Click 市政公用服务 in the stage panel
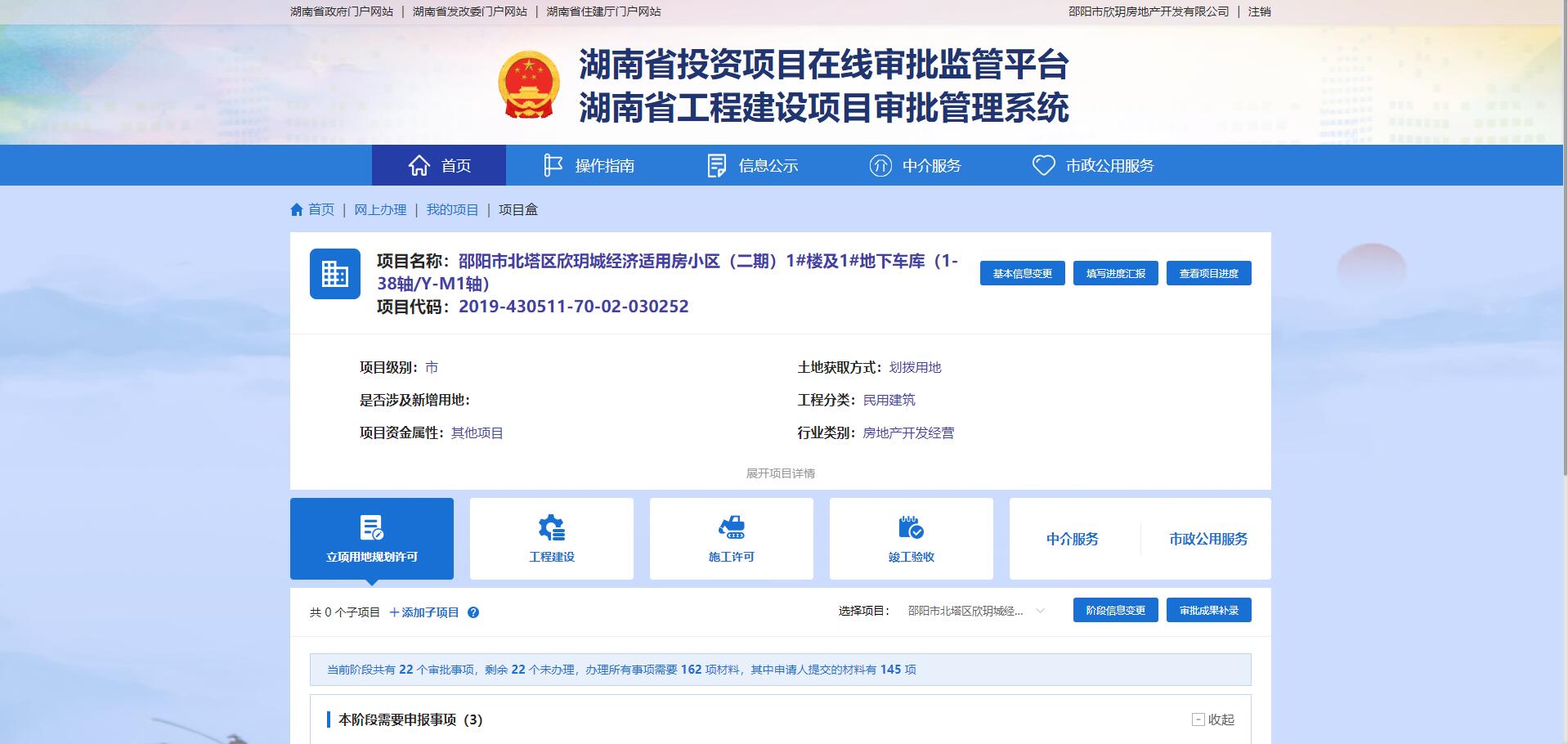This screenshot has height=744, width=1568. point(1208,539)
